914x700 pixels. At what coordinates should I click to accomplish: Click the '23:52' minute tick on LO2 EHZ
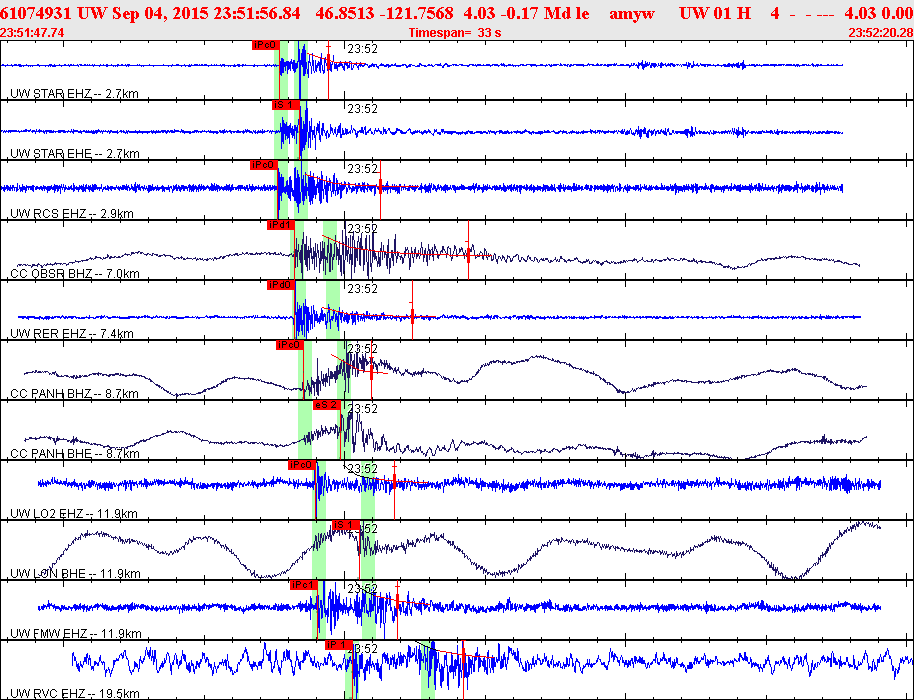coord(363,469)
